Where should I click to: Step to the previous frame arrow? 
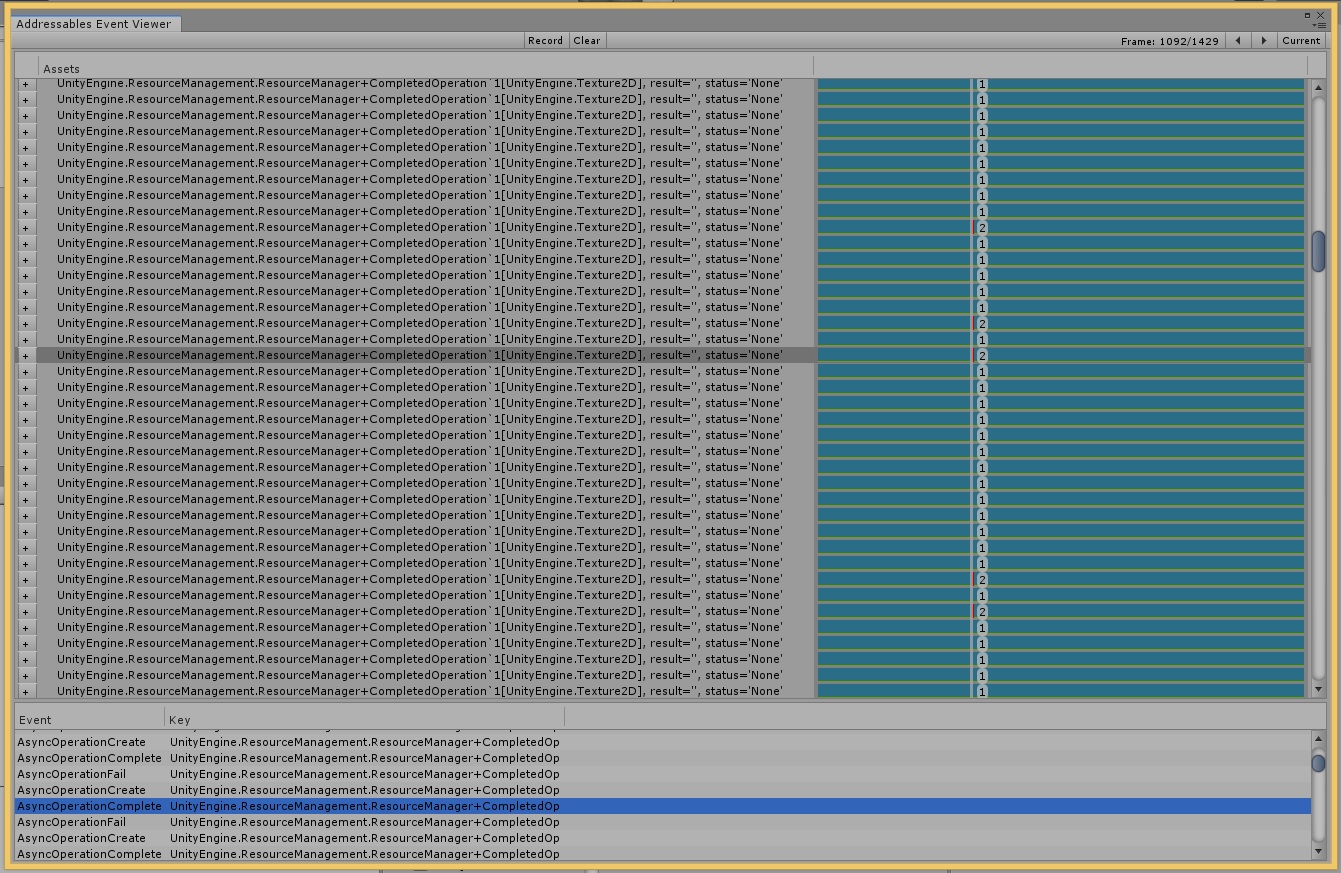coord(1238,40)
